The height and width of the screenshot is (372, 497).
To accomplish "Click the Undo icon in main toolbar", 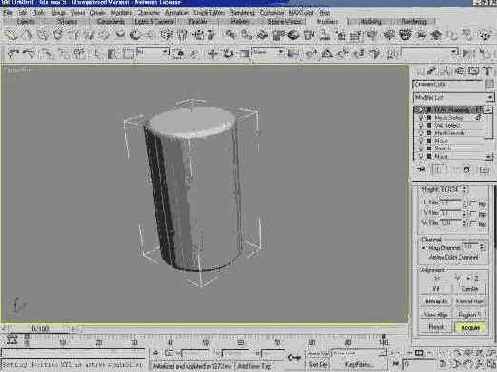I will pyautogui.click(x=13, y=53).
